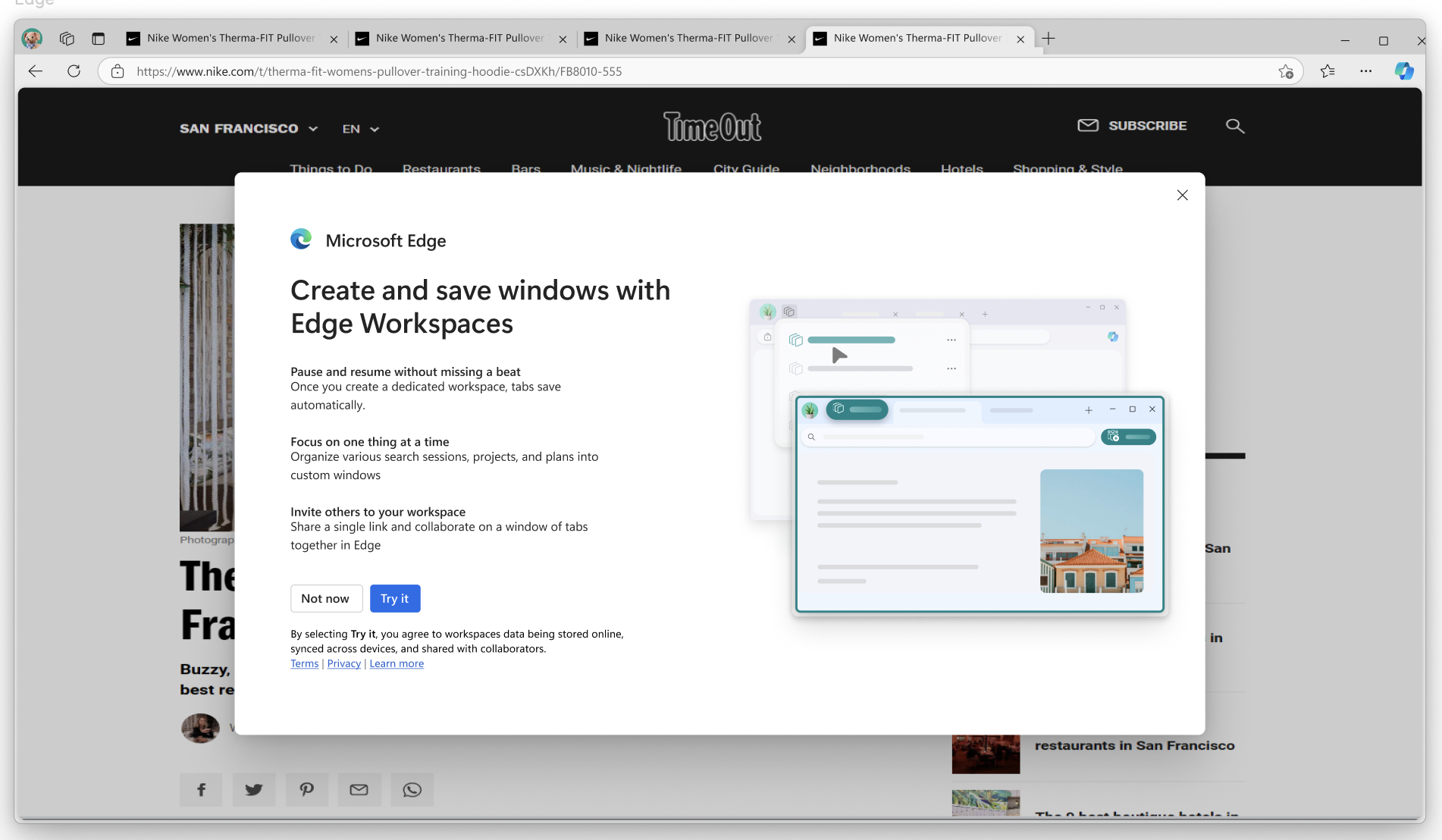Open the Favorites list icon
This screenshot has height=840, width=1442.
point(1328,71)
